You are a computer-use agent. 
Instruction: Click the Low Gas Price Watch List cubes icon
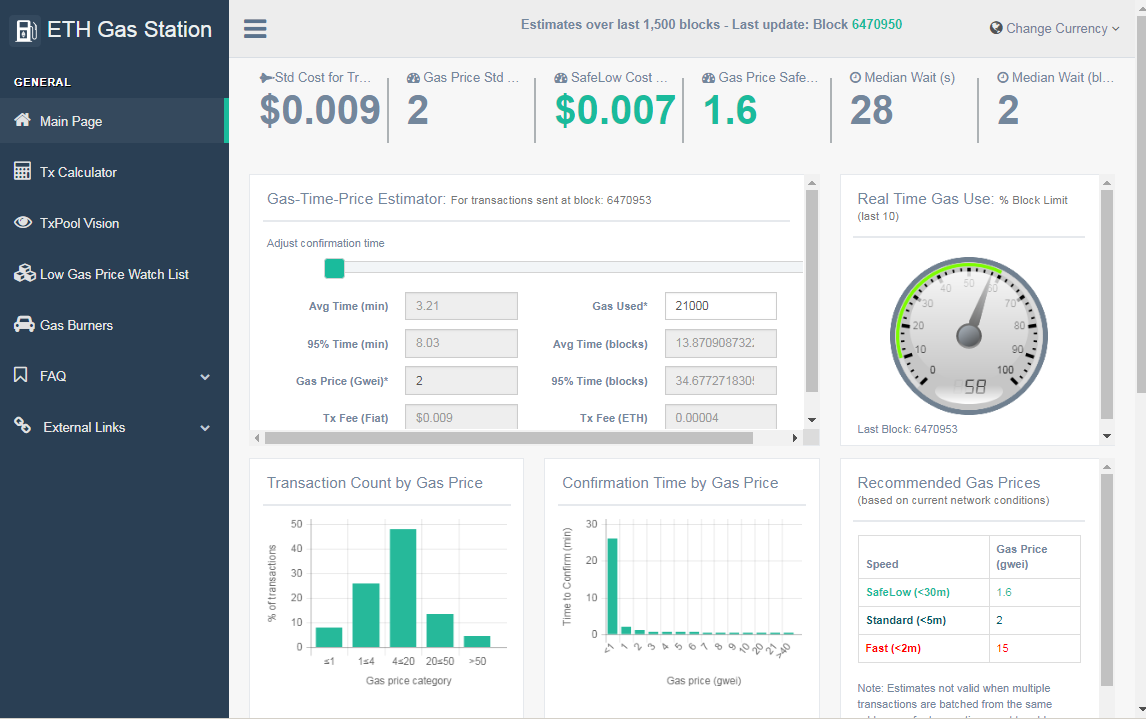24,273
